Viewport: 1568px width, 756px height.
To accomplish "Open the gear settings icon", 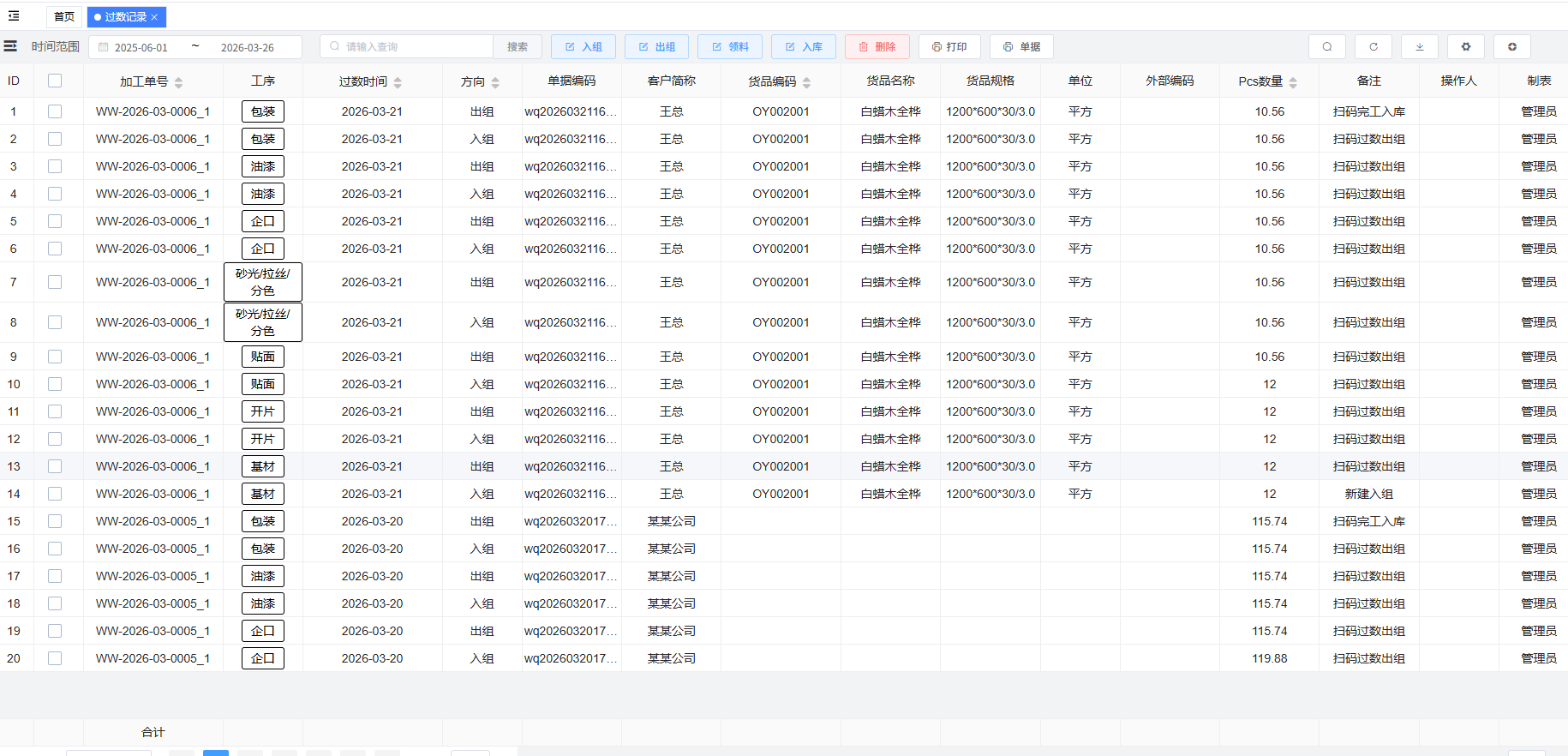I will 1465,47.
